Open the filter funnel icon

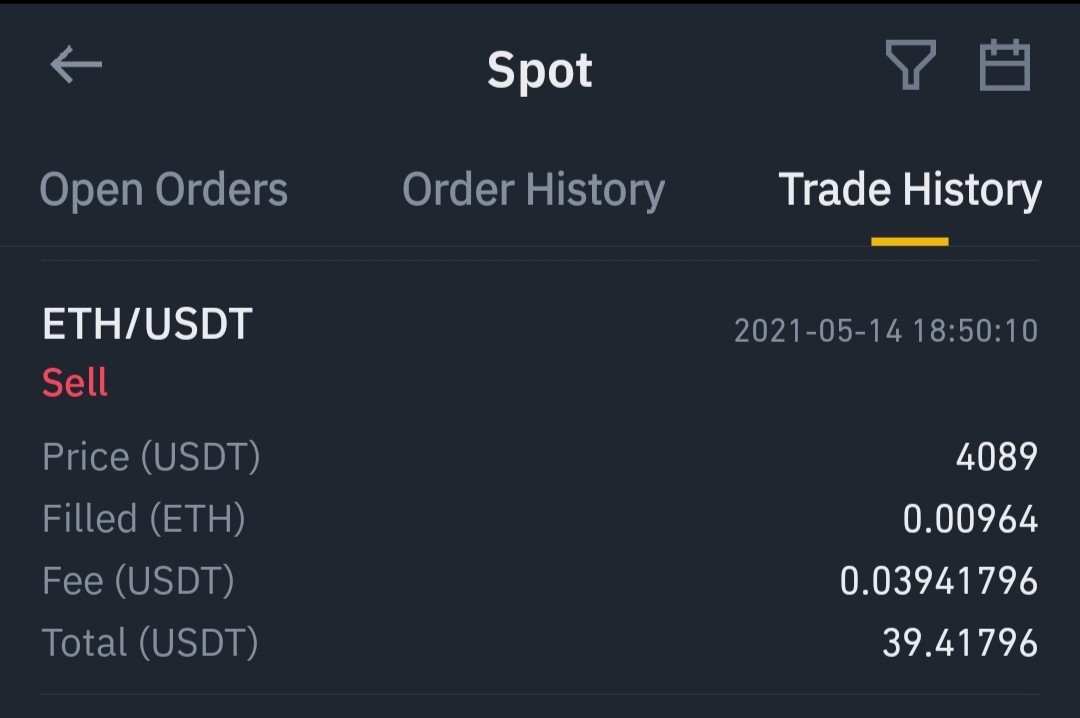click(910, 65)
